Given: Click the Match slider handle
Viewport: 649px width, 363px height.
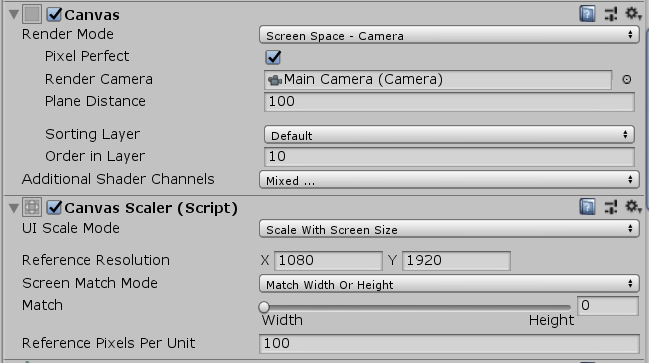Looking at the screenshot, I should 264,307.
